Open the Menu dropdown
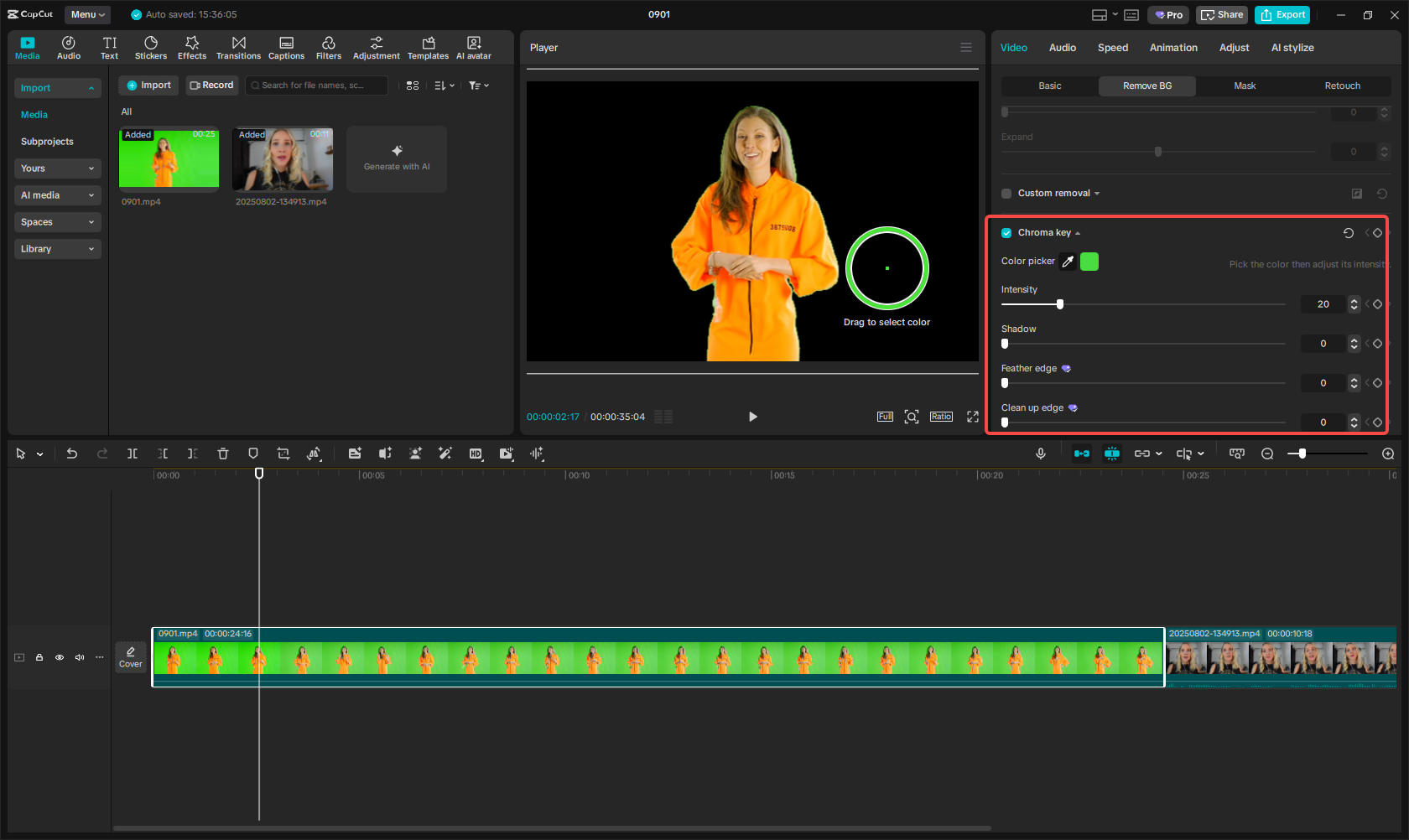Viewport: 1409px width, 840px height. tap(87, 14)
